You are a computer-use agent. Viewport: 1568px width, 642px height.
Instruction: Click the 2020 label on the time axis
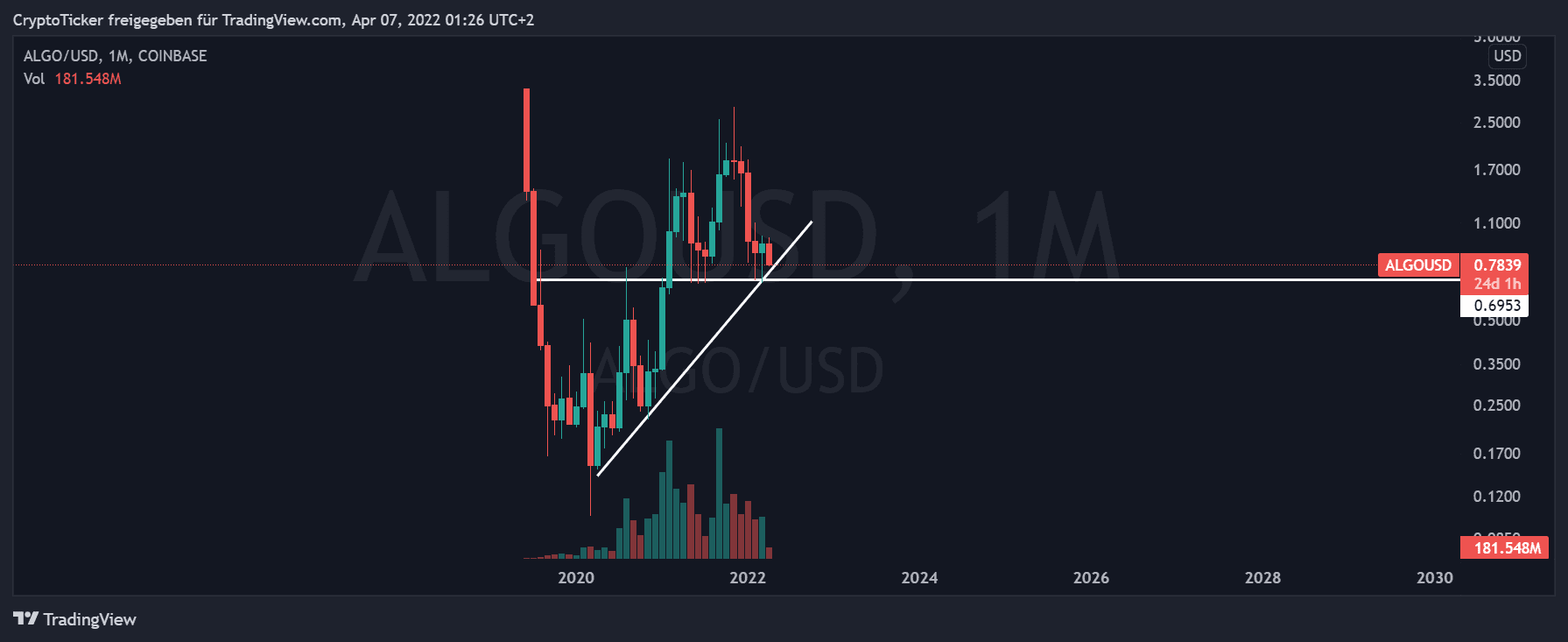click(x=575, y=578)
